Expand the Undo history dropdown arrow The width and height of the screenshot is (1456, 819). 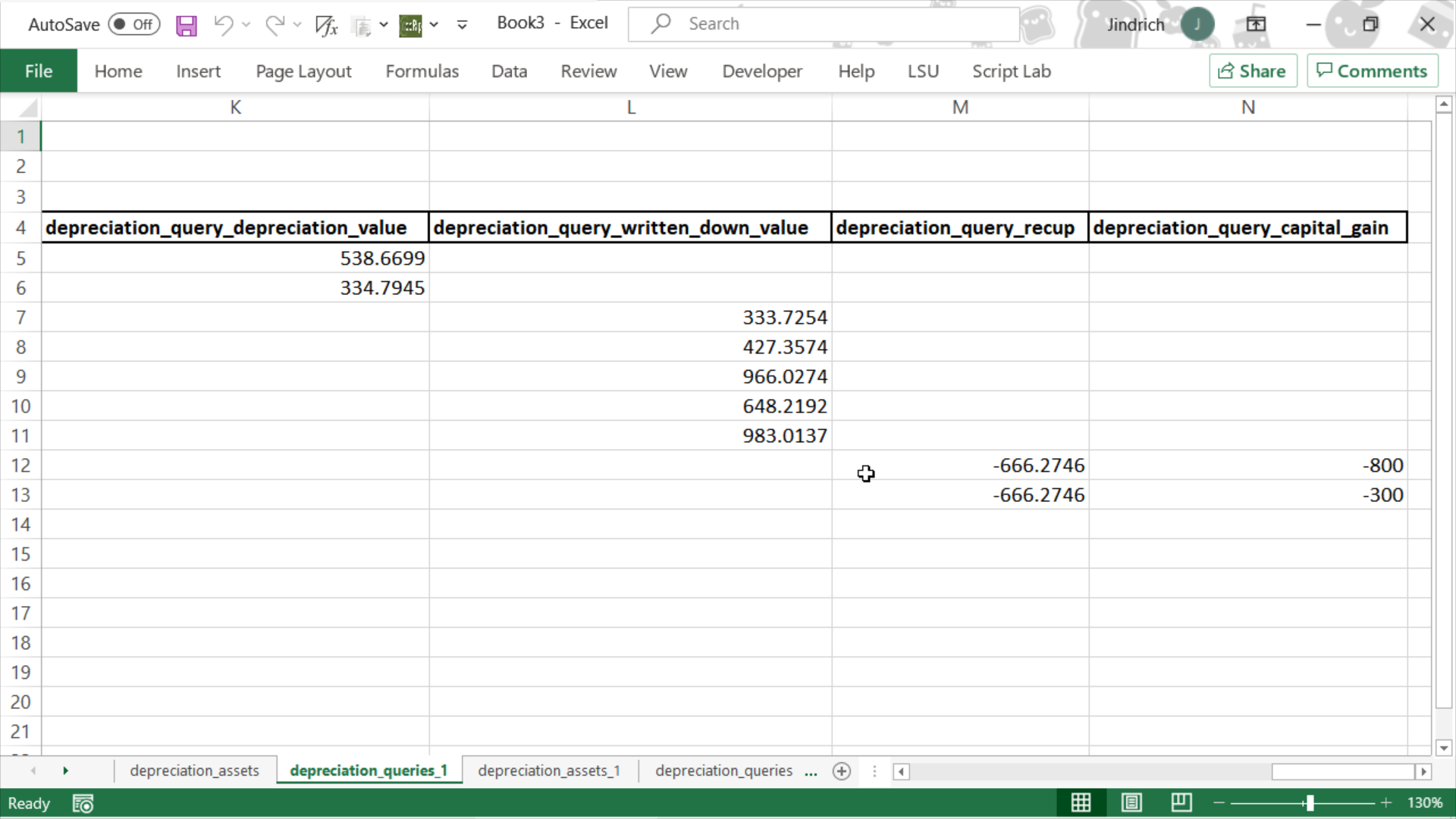pyautogui.click(x=246, y=25)
